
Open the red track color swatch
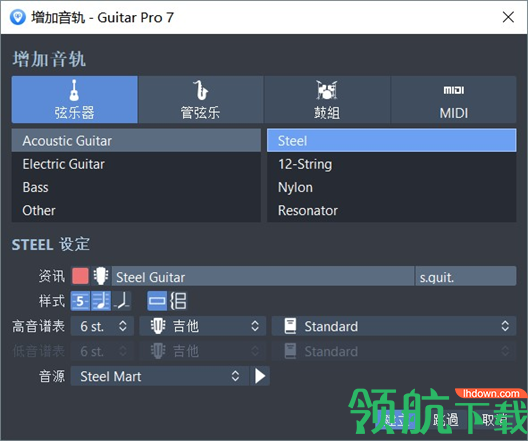(80, 276)
